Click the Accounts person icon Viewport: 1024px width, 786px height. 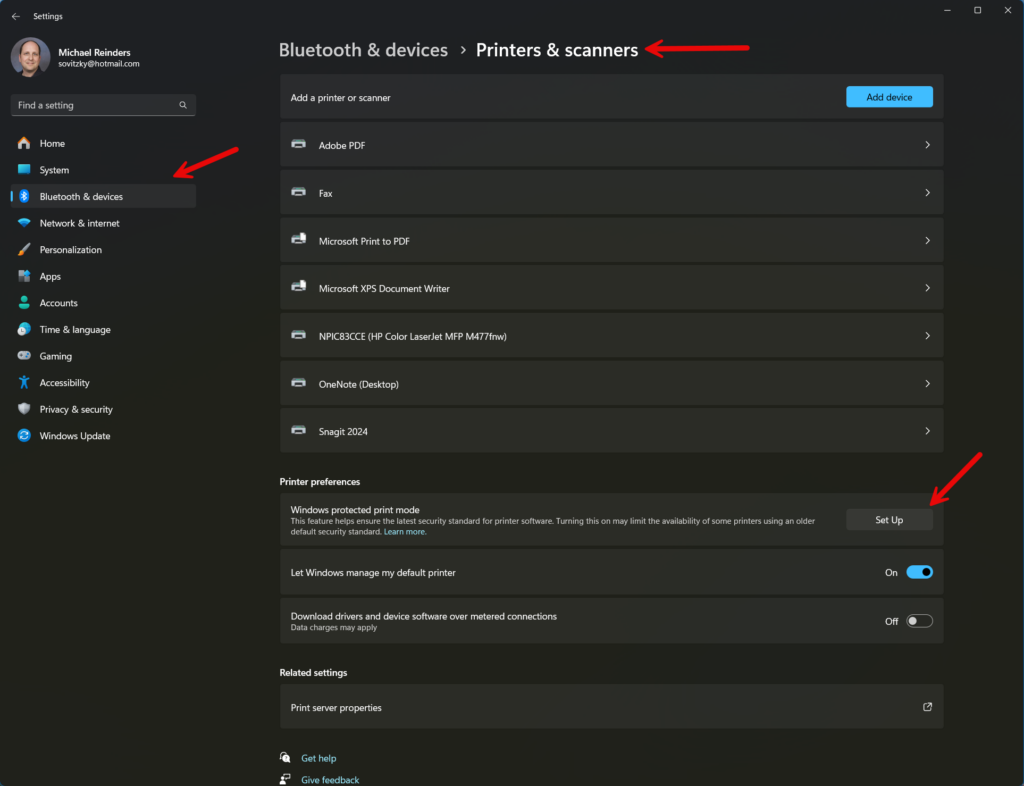pos(24,303)
